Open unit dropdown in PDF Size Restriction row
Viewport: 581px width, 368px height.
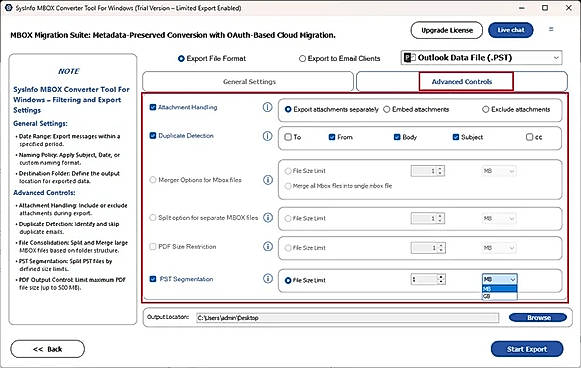pyautogui.click(x=499, y=248)
